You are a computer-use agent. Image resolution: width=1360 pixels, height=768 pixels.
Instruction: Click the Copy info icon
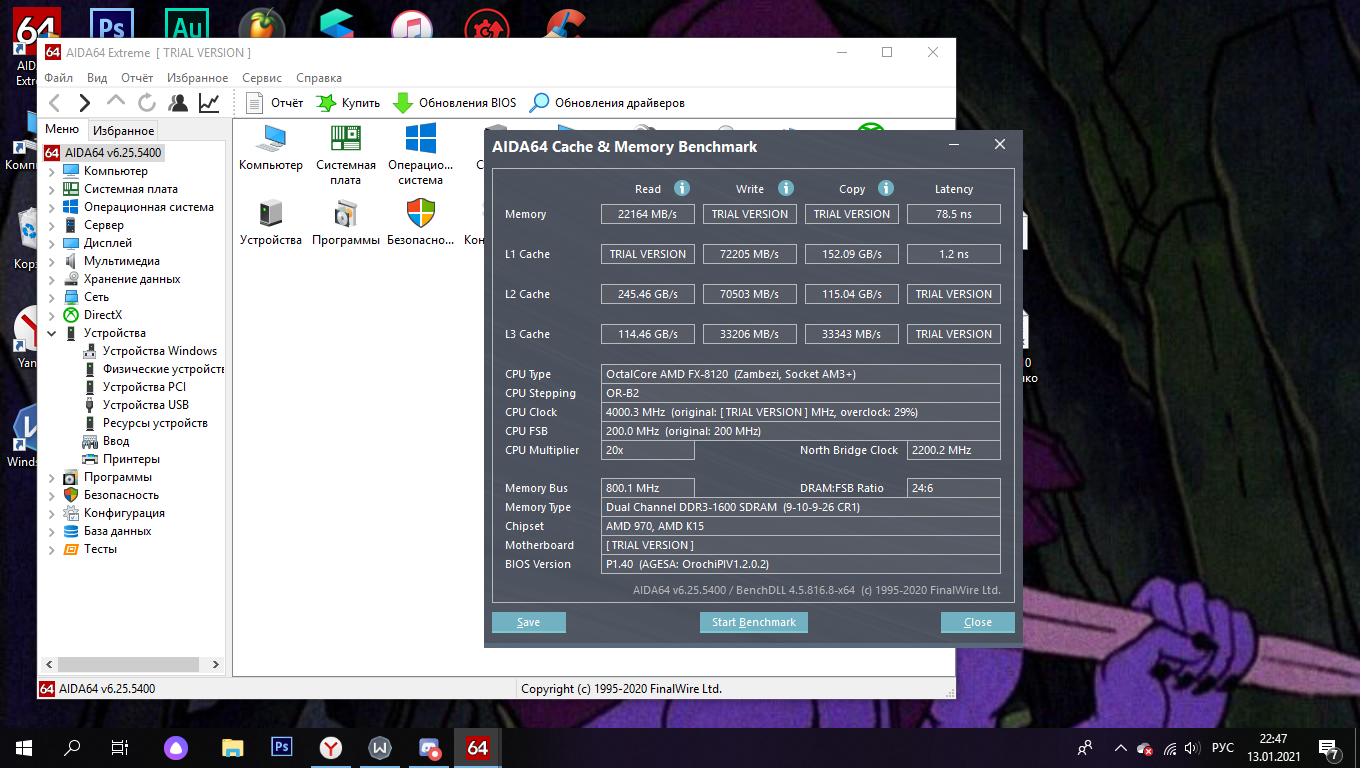tap(886, 188)
